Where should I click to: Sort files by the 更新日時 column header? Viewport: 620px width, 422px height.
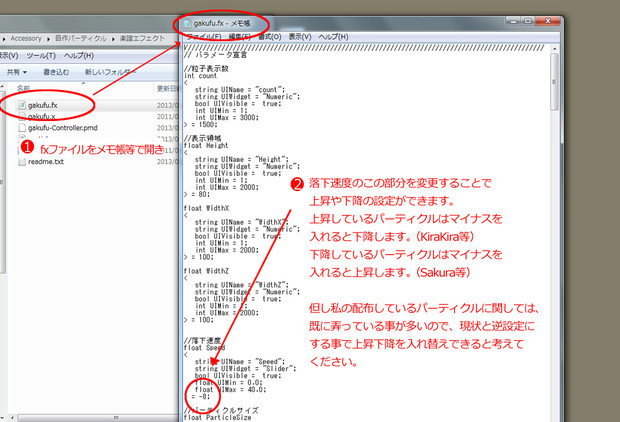168,88
